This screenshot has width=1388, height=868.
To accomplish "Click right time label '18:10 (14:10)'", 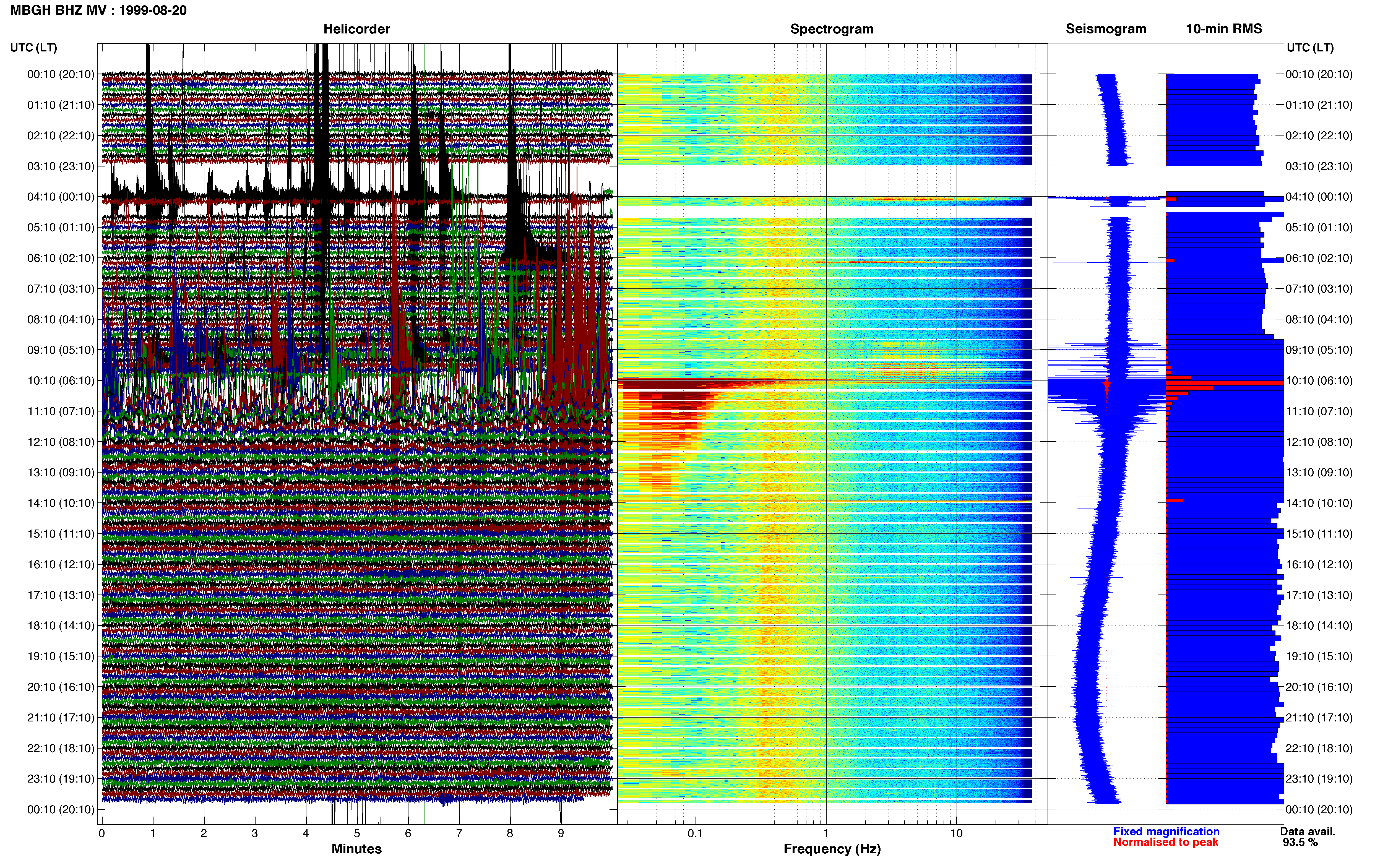I will pyautogui.click(x=1319, y=626).
